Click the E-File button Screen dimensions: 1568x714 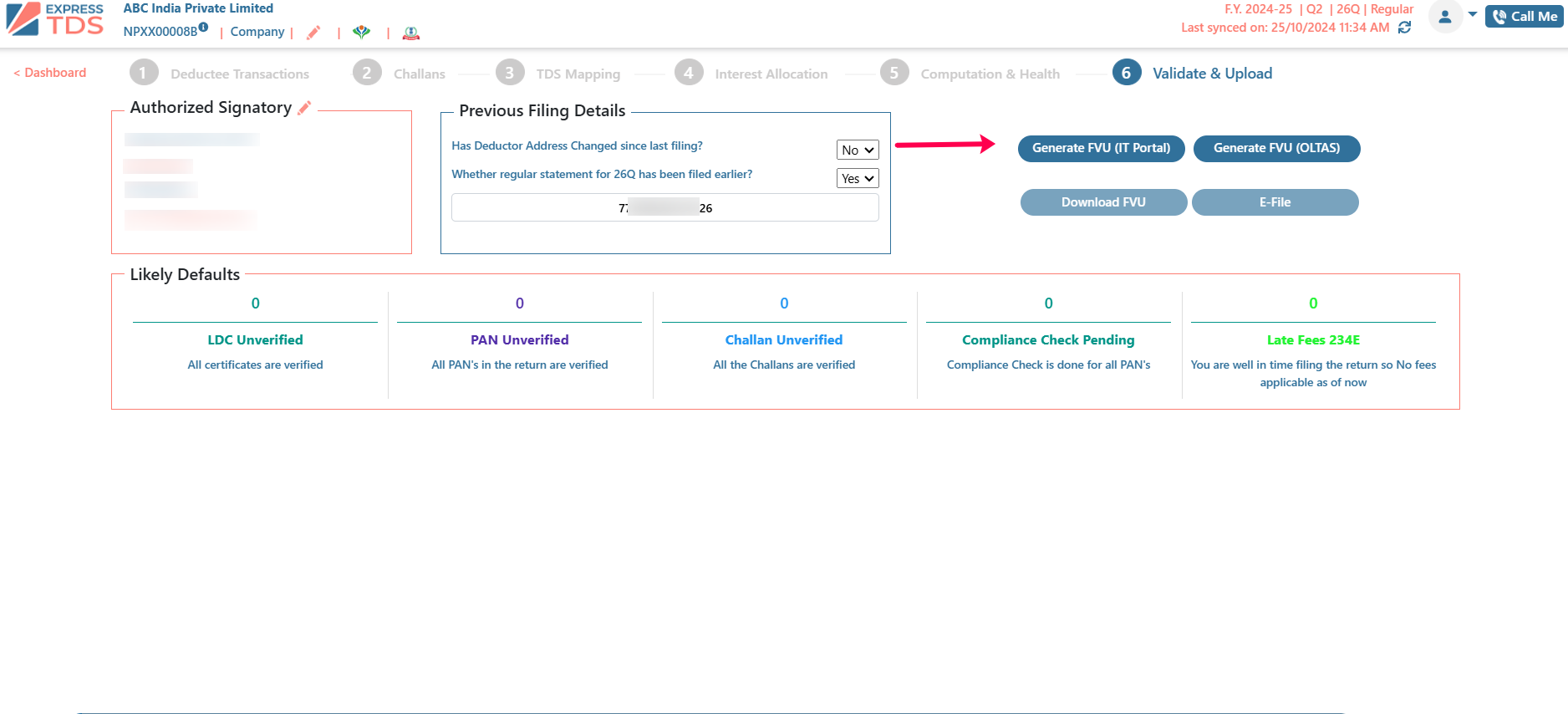(1275, 202)
